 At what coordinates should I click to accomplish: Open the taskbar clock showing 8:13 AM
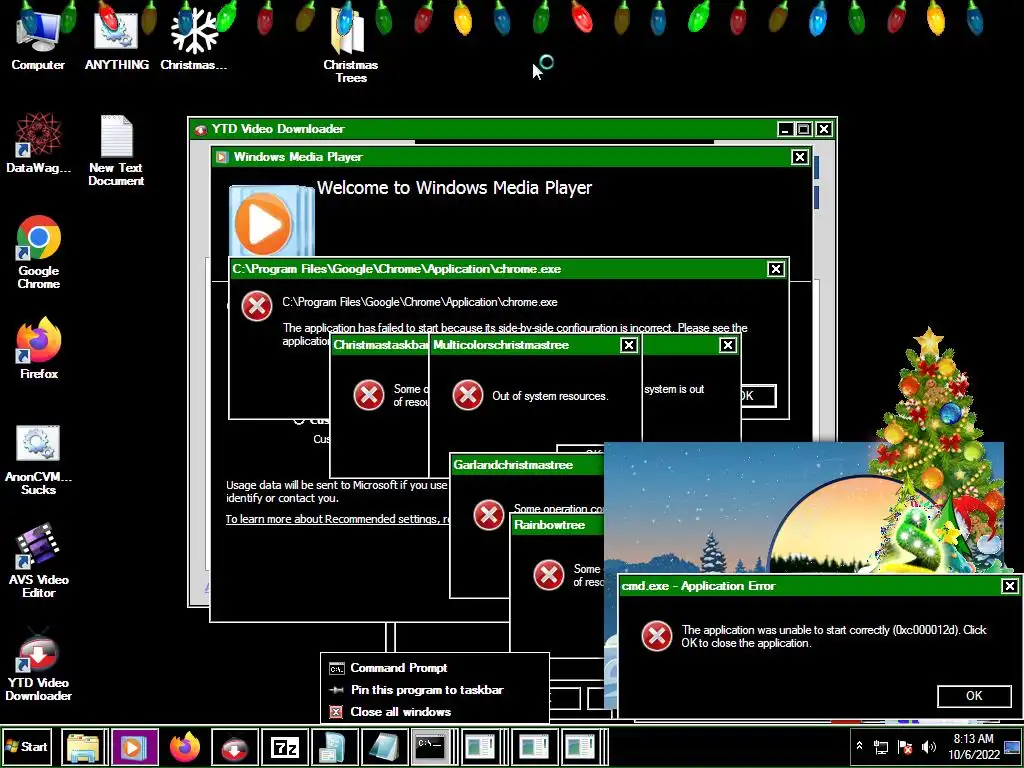[974, 746]
